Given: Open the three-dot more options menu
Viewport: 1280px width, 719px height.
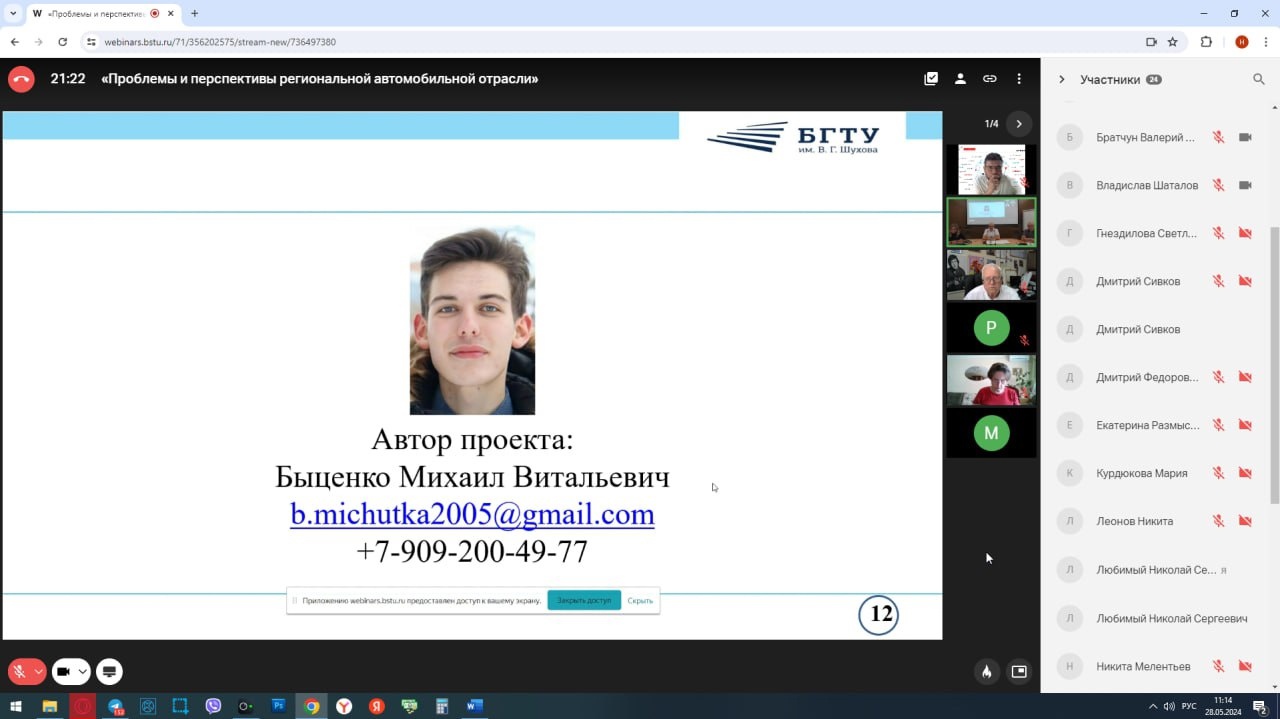Looking at the screenshot, I should (1019, 79).
